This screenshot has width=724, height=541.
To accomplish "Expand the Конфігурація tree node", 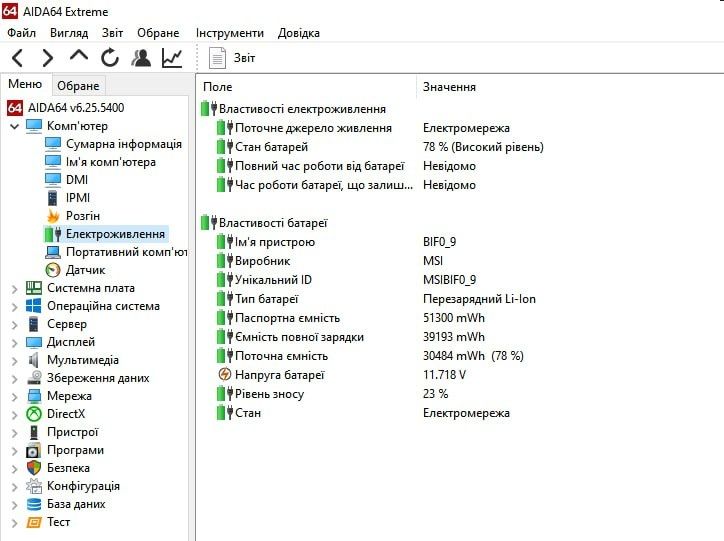I will 14,487.
